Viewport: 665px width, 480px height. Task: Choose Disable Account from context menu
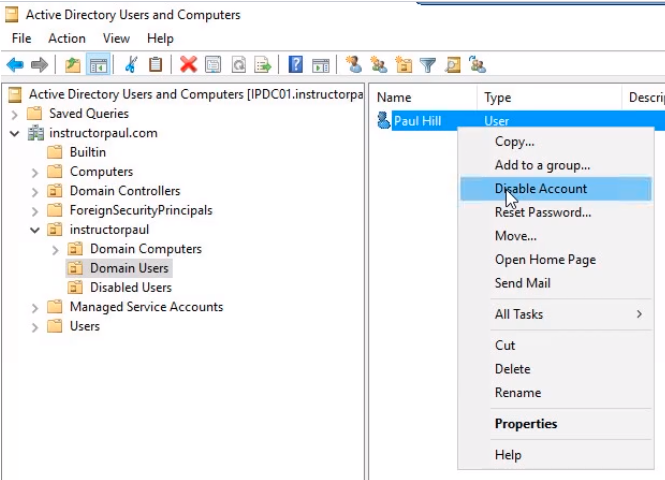pos(541,188)
